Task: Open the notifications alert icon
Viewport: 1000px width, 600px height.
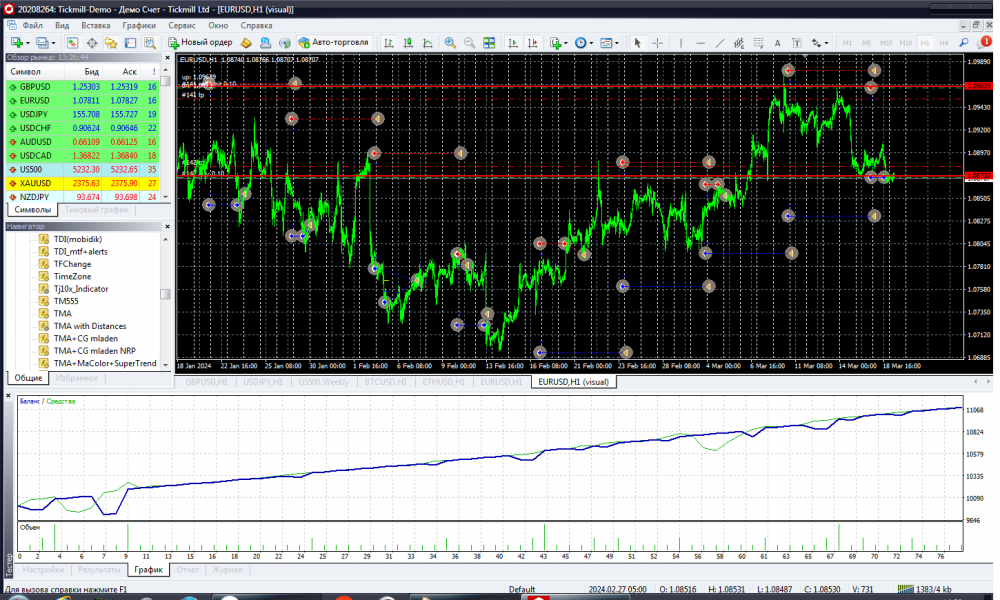Action: pyautogui.click(x=985, y=43)
